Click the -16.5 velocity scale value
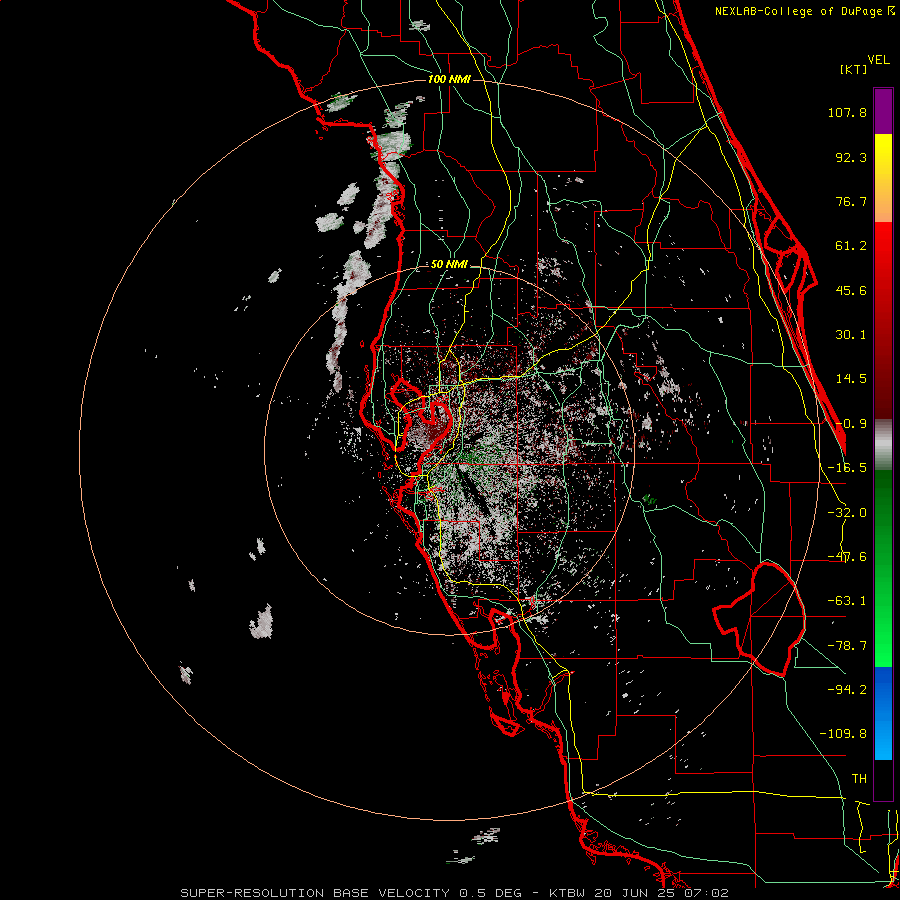Viewport: 900px width, 900px height. coord(847,468)
